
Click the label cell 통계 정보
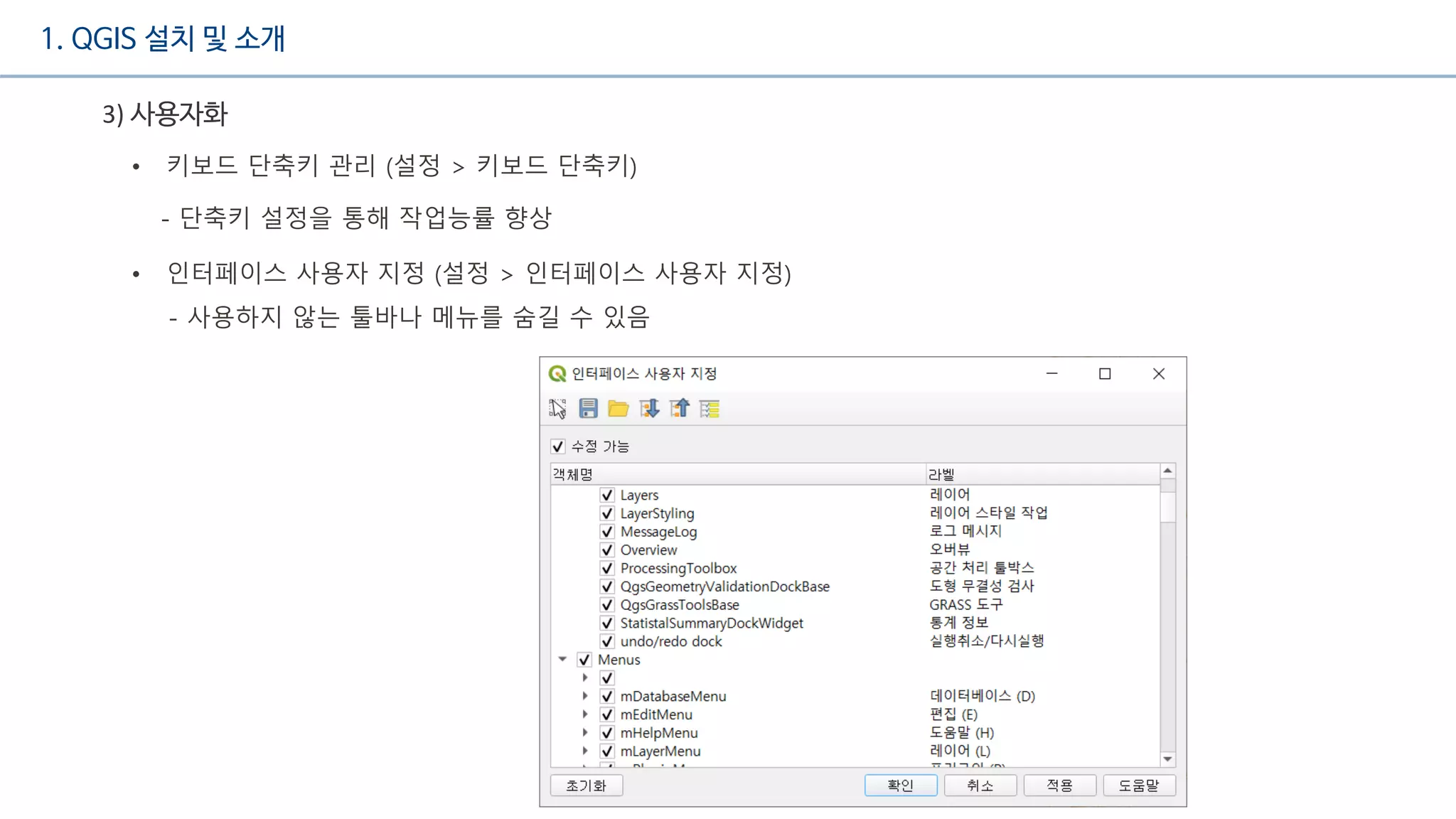tap(958, 622)
